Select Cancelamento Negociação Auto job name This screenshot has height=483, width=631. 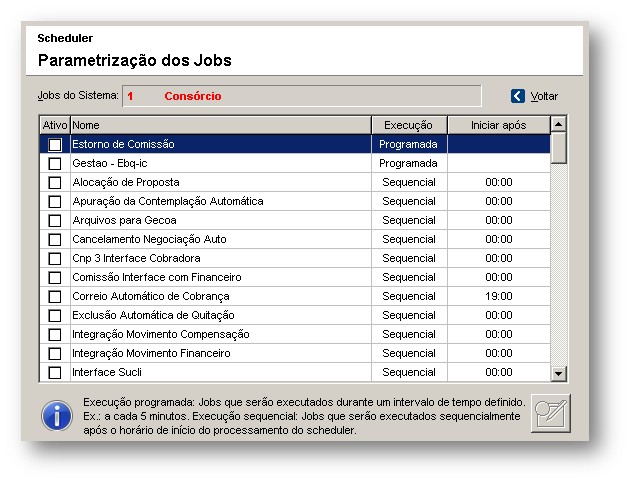tap(149, 239)
